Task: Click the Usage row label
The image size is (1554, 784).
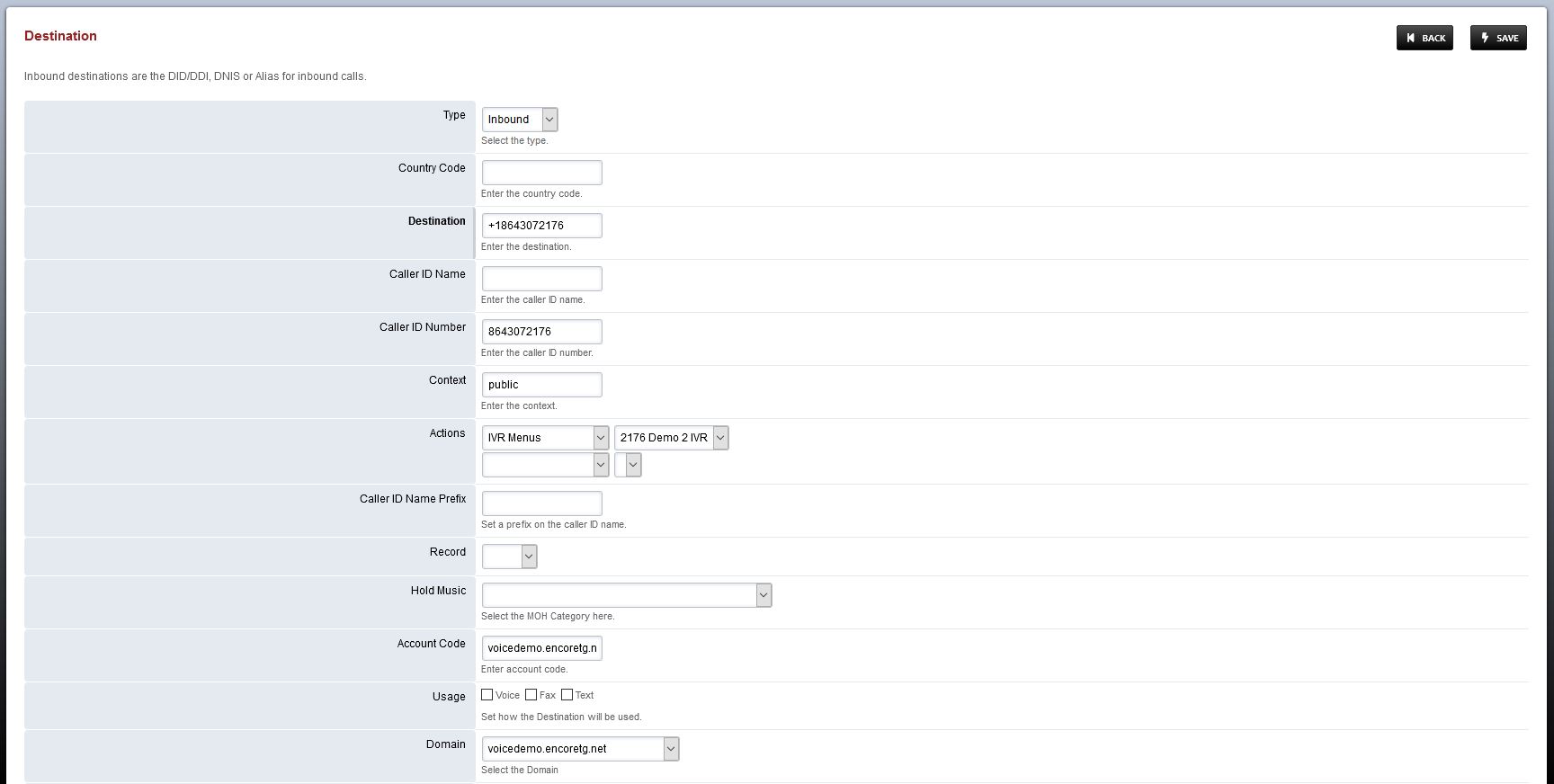Action: point(449,697)
